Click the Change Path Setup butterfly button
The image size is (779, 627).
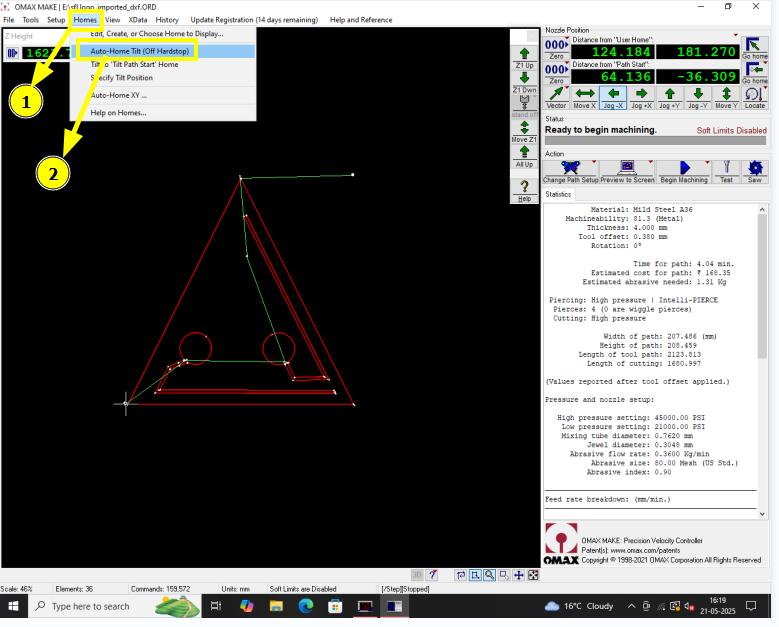tap(570, 172)
